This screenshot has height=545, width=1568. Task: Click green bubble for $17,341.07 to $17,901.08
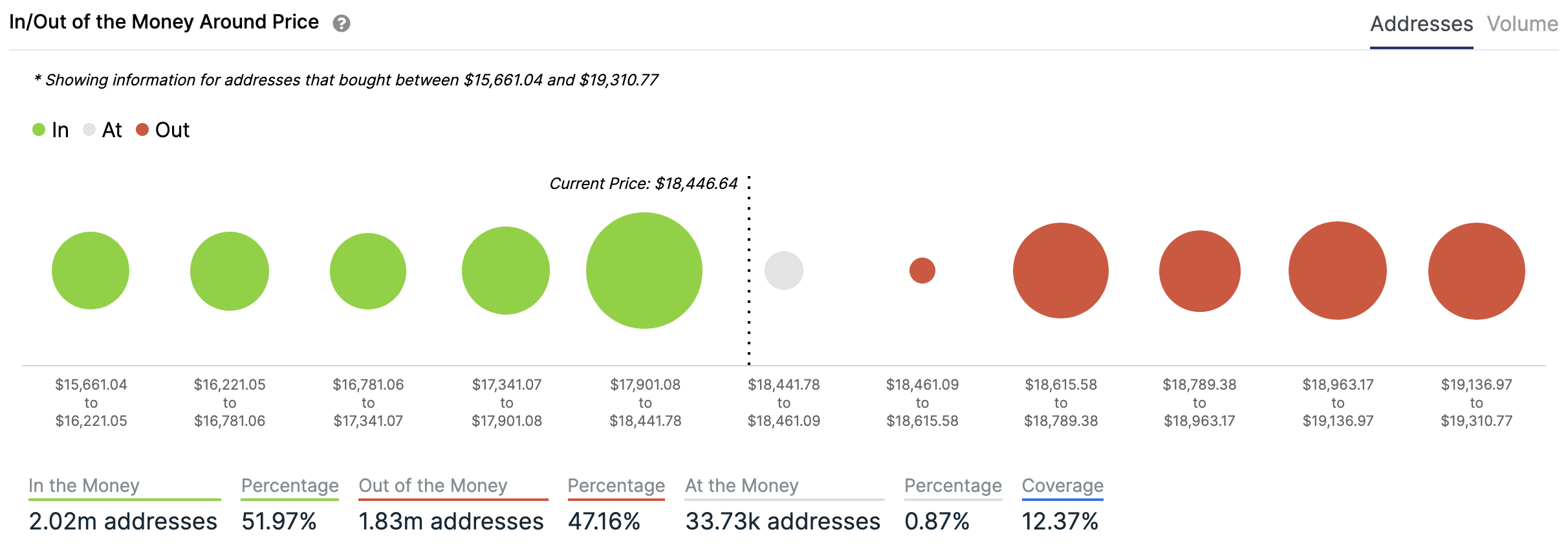pos(506,271)
